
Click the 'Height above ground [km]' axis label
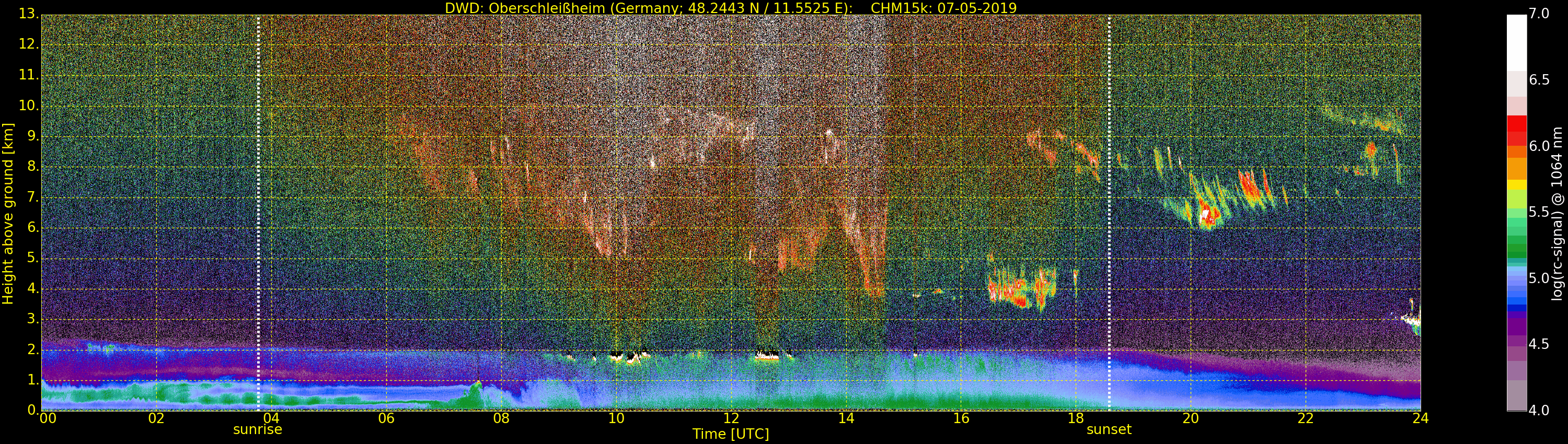(8, 213)
